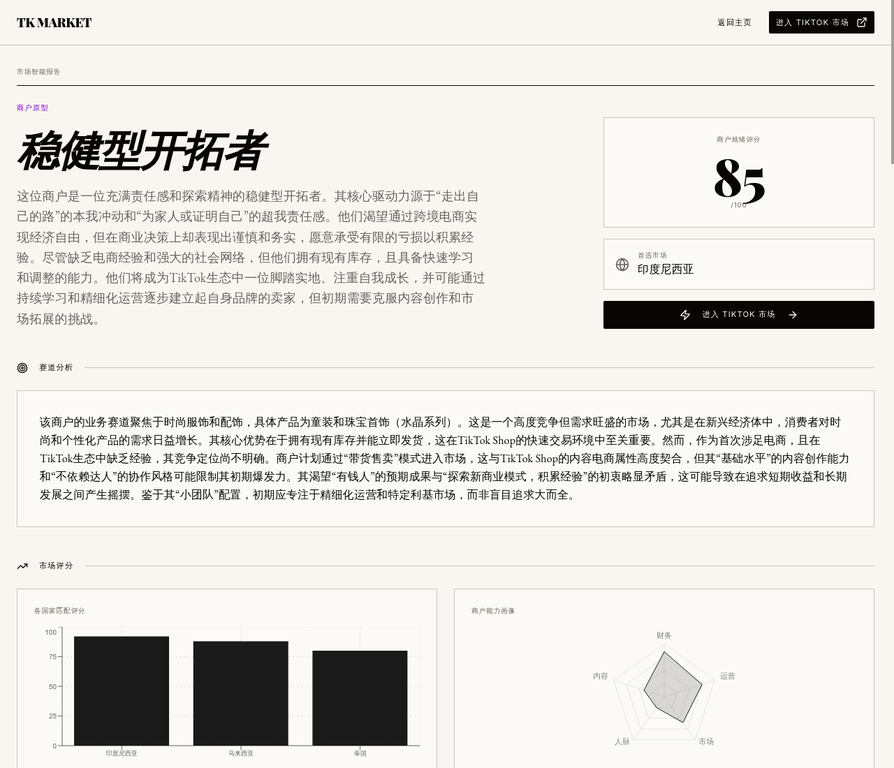894x768 pixels.
Task: Click the 印度尼西亚 bar in the chart
Action: 121,690
